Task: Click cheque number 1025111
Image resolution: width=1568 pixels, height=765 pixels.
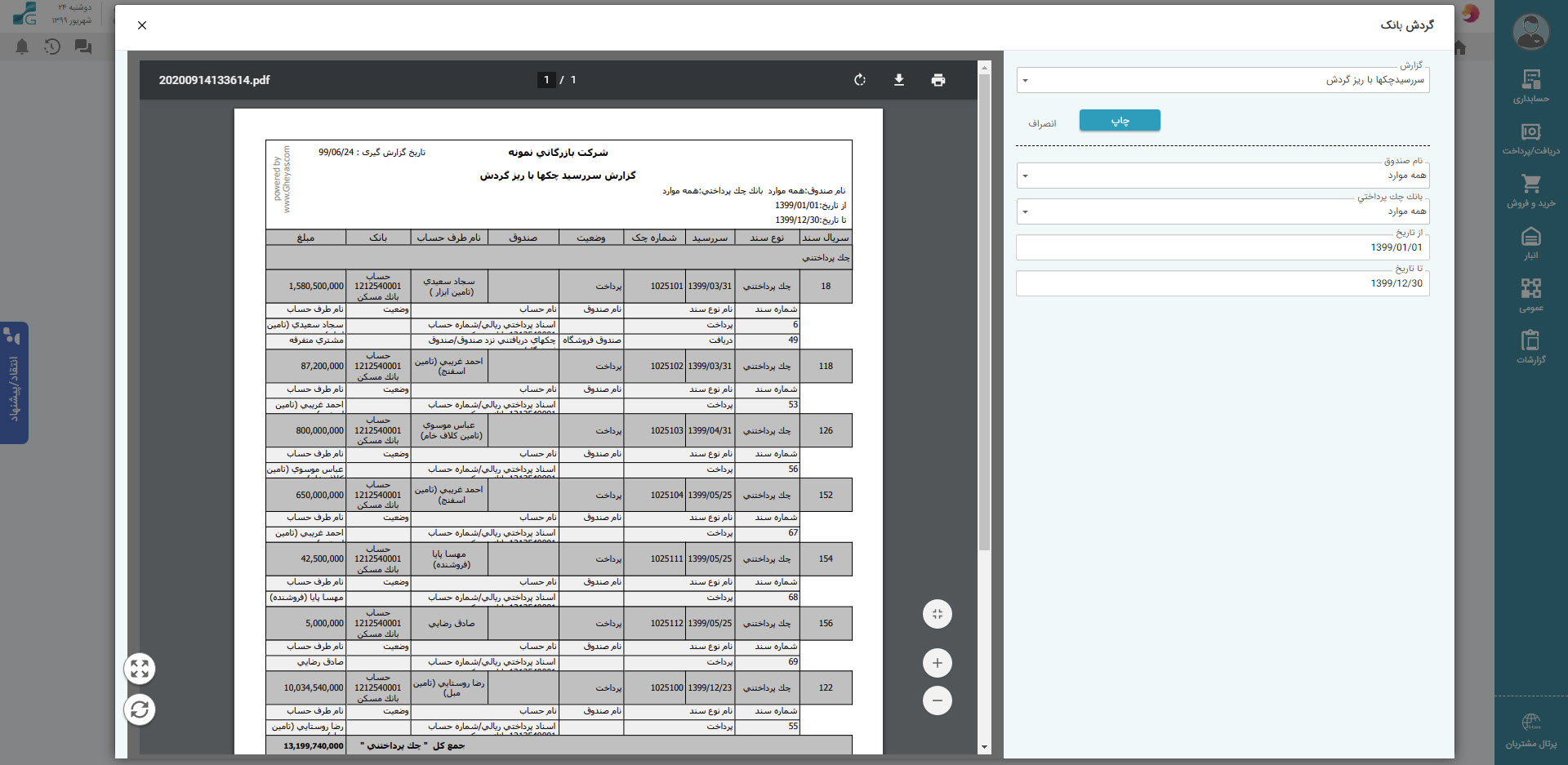Action: 666,559
